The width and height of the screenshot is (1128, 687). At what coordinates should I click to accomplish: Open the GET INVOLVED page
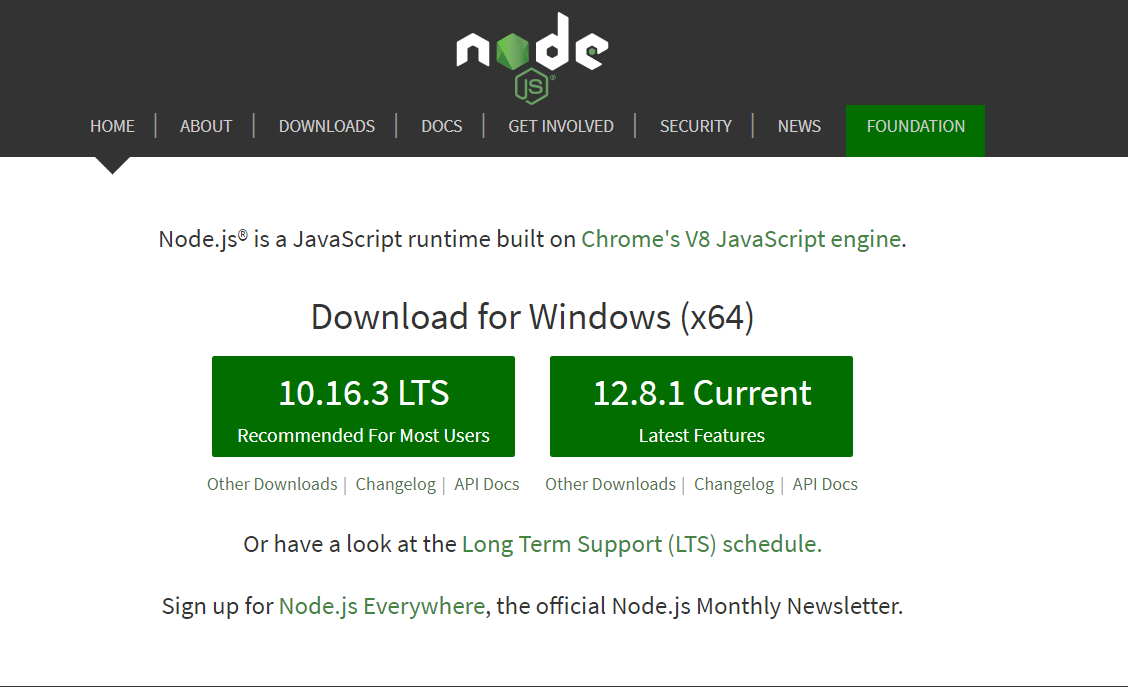(561, 127)
